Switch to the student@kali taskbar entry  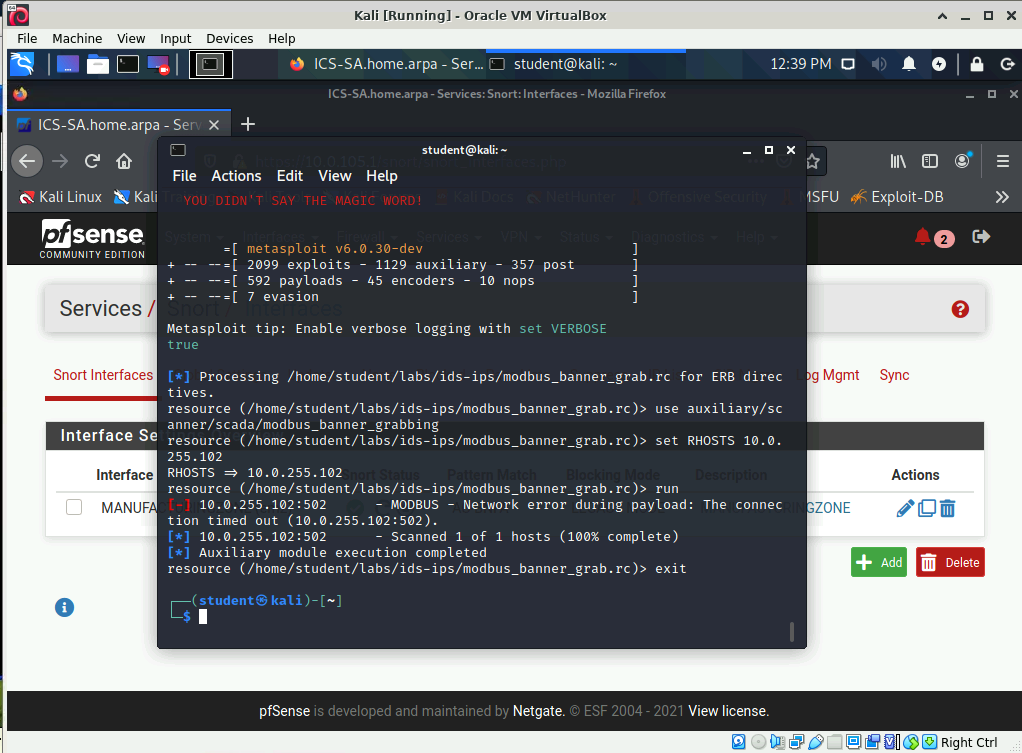click(585, 64)
